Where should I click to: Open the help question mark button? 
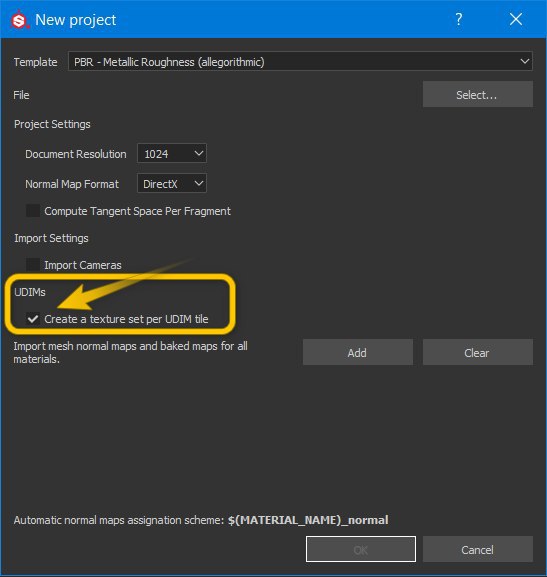click(x=459, y=19)
